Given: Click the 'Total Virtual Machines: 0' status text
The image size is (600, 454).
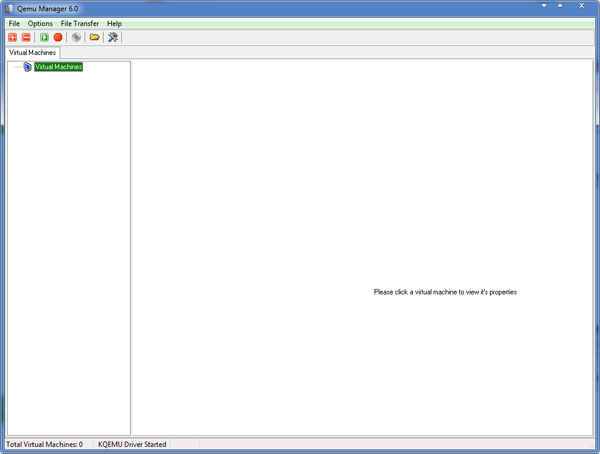Looking at the screenshot, I should point(44,444).
